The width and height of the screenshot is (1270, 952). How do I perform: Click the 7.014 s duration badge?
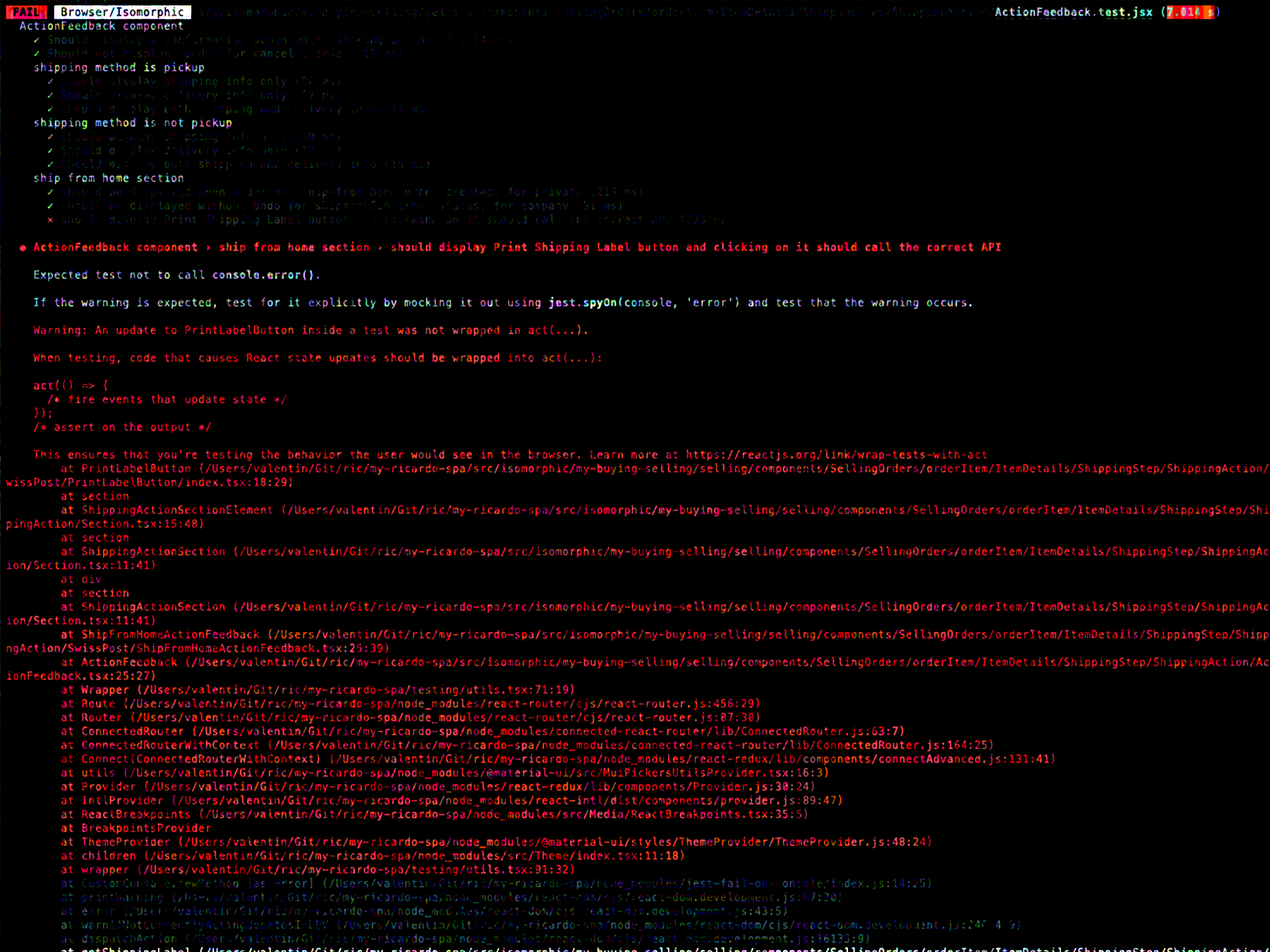pyautogui.click(x=1190, y=12)
